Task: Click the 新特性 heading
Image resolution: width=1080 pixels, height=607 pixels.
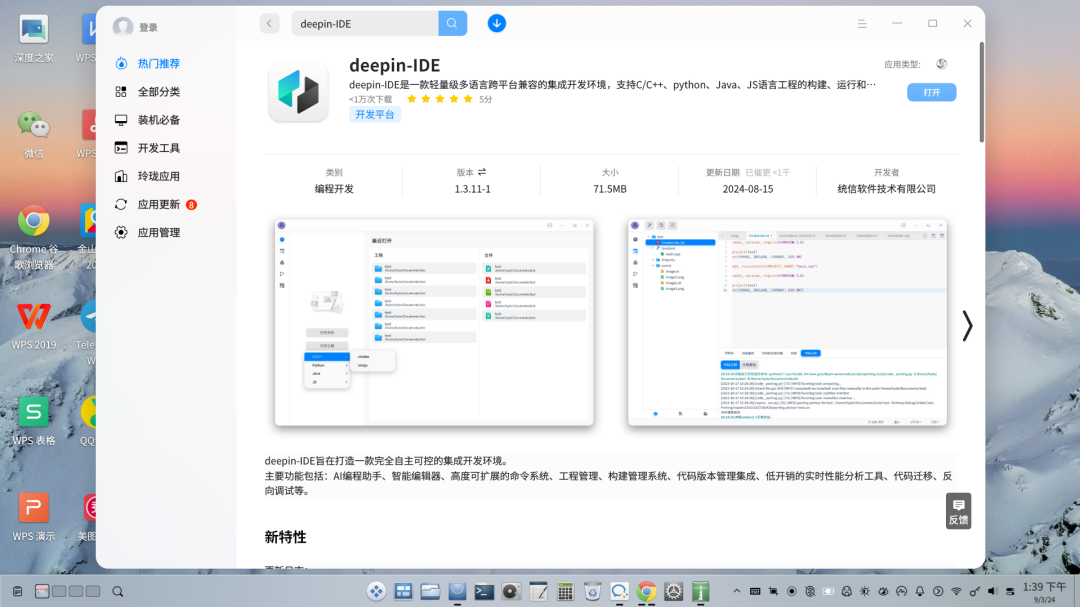Action: 285,537
